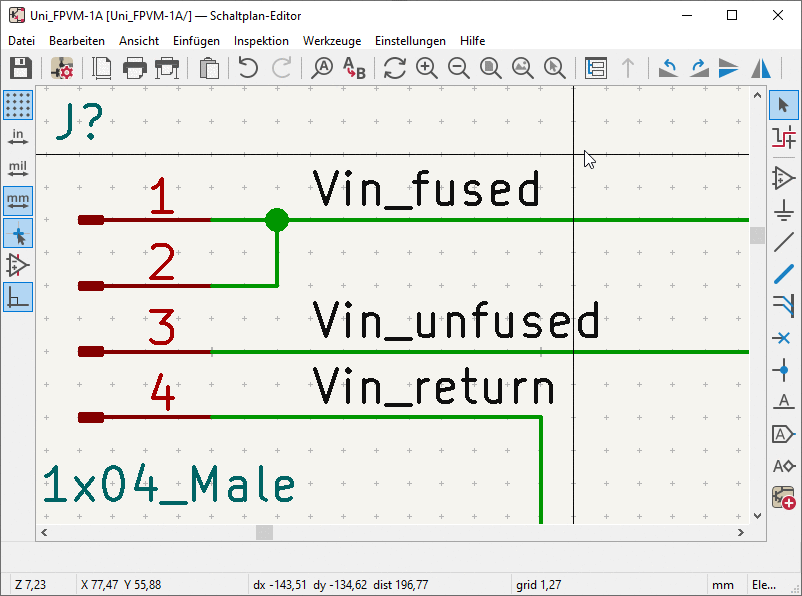802x596 pixels.
Task: Save the schematic with the floppy disk icon
Action: [20, 68]
